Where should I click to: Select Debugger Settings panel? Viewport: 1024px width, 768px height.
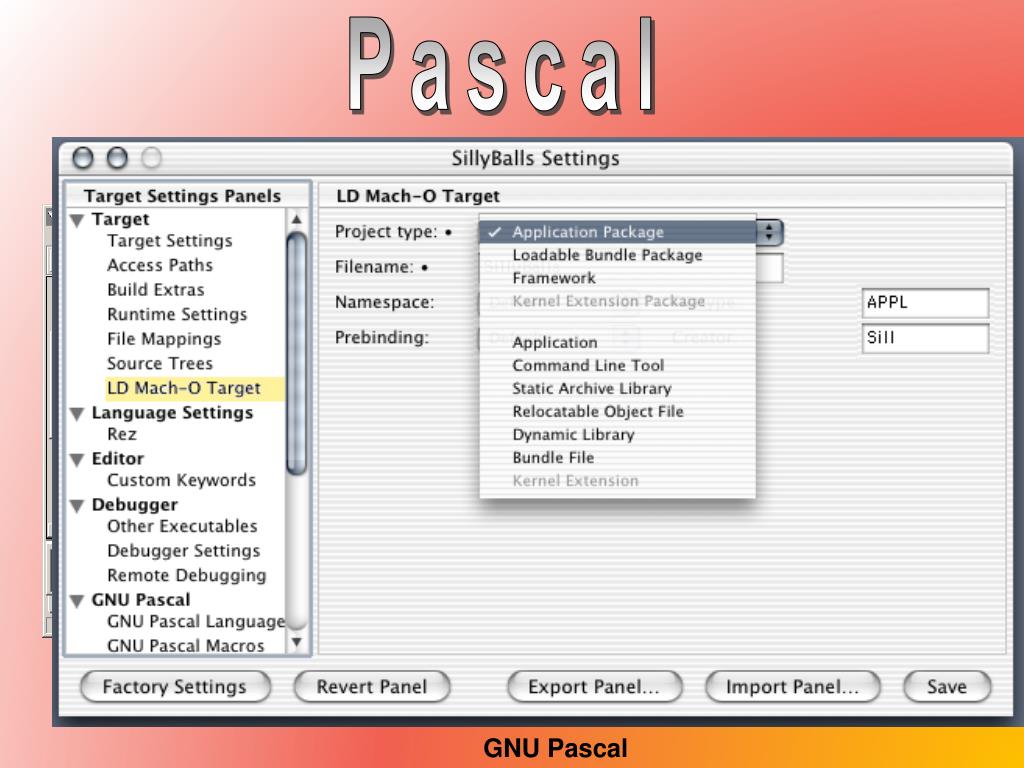point(184,551)
